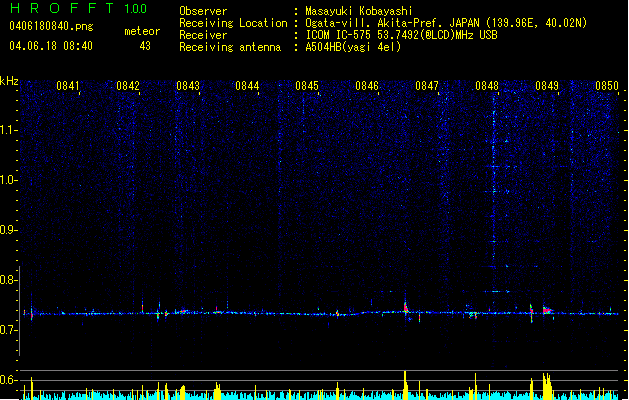629x400 pixels.
Task: Click receiver ICOM IC-575 53.7492 MHz text
Action: click(x=401, y=35)
